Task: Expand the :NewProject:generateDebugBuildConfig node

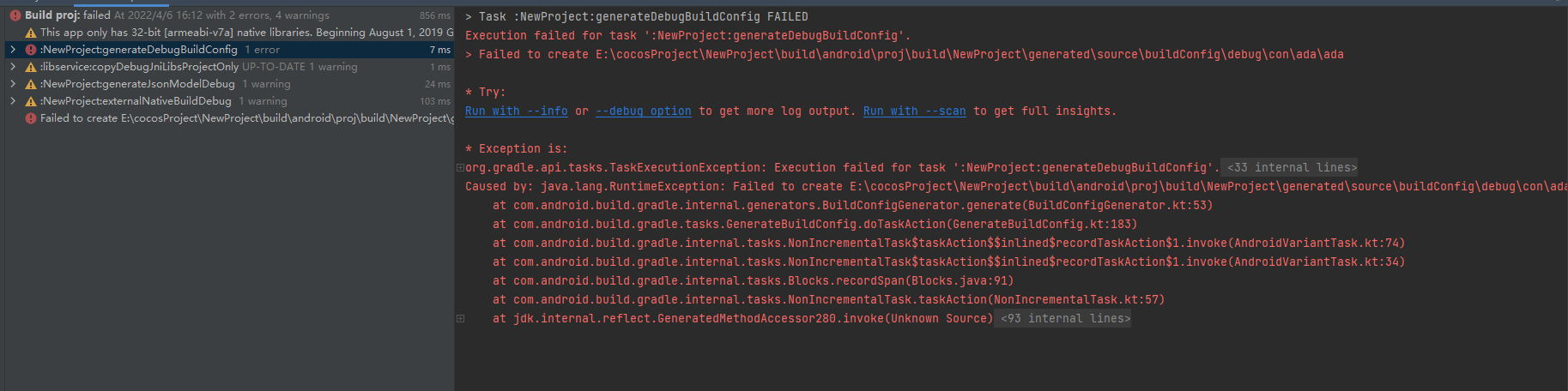Action: pos(13,50)
